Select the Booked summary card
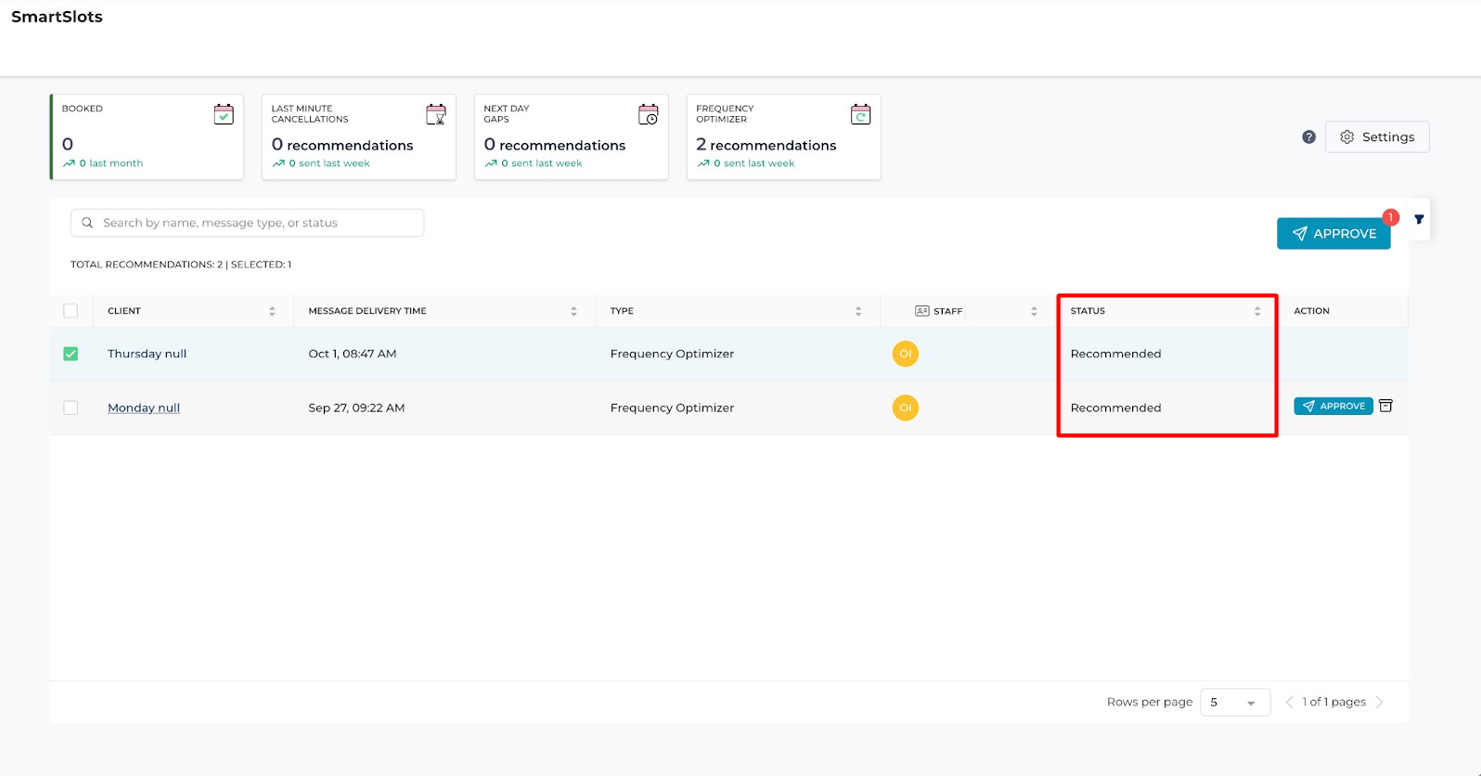Screen dimensions: 1481x776 pos(147,137)
